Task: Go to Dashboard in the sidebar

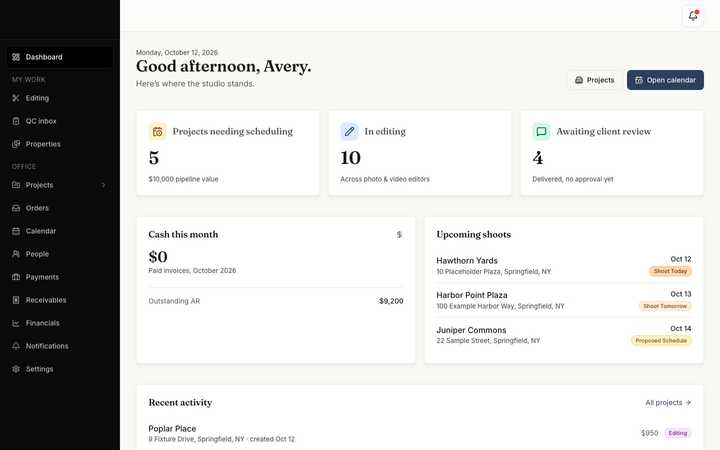Action: (60, 57)
